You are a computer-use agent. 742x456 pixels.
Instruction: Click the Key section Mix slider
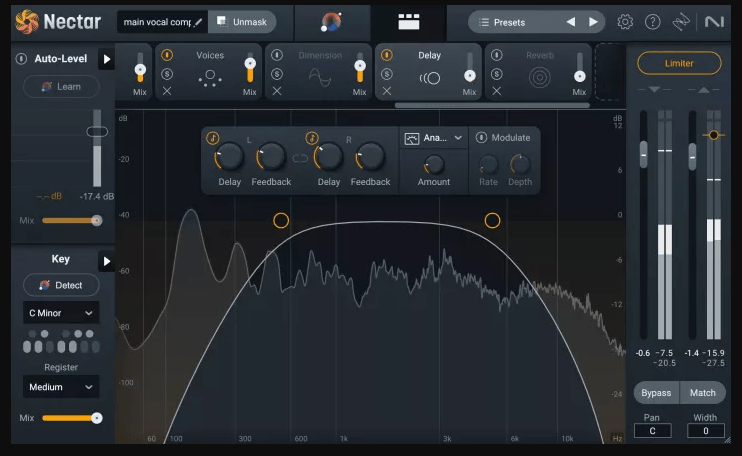[72, 418]
